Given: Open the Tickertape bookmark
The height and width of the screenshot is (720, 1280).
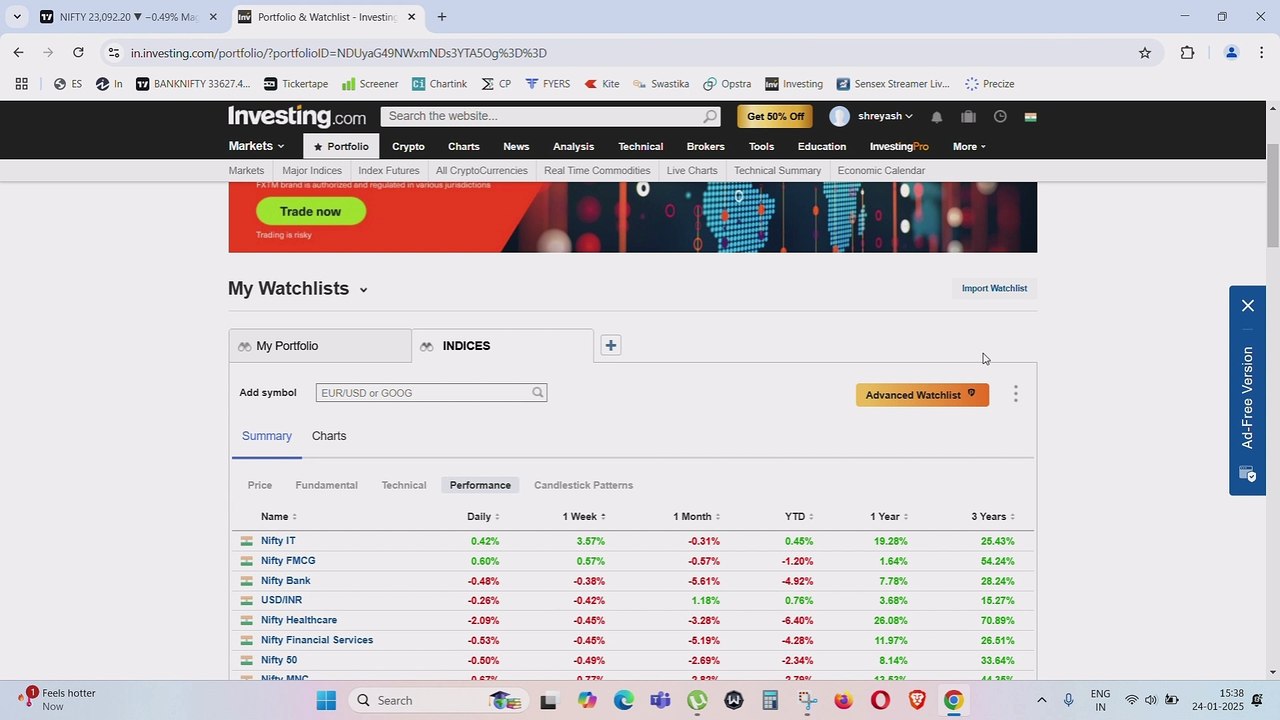Looking at the screenshot, I should [x=295, y=84].
